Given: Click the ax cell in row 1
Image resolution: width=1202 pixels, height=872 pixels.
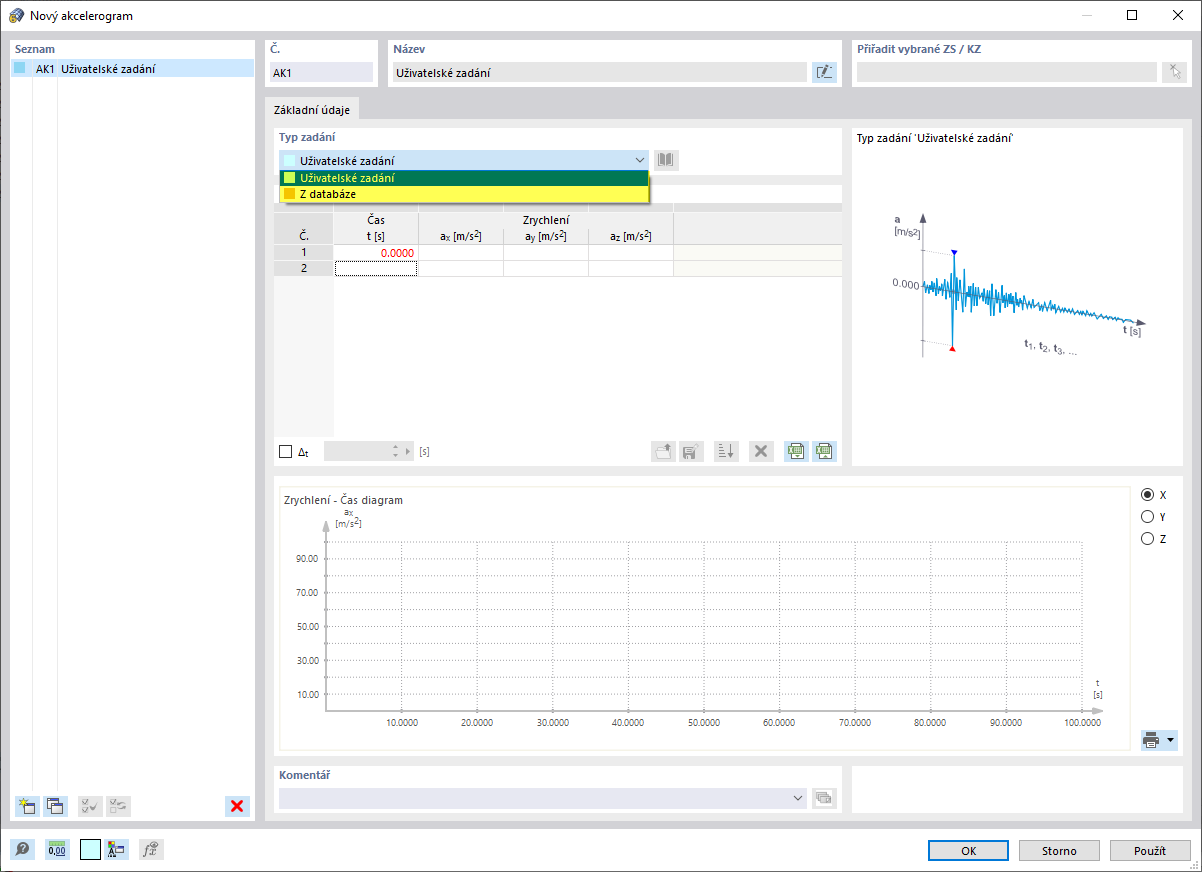Looking at the screenshot, I should pos(461,253).
